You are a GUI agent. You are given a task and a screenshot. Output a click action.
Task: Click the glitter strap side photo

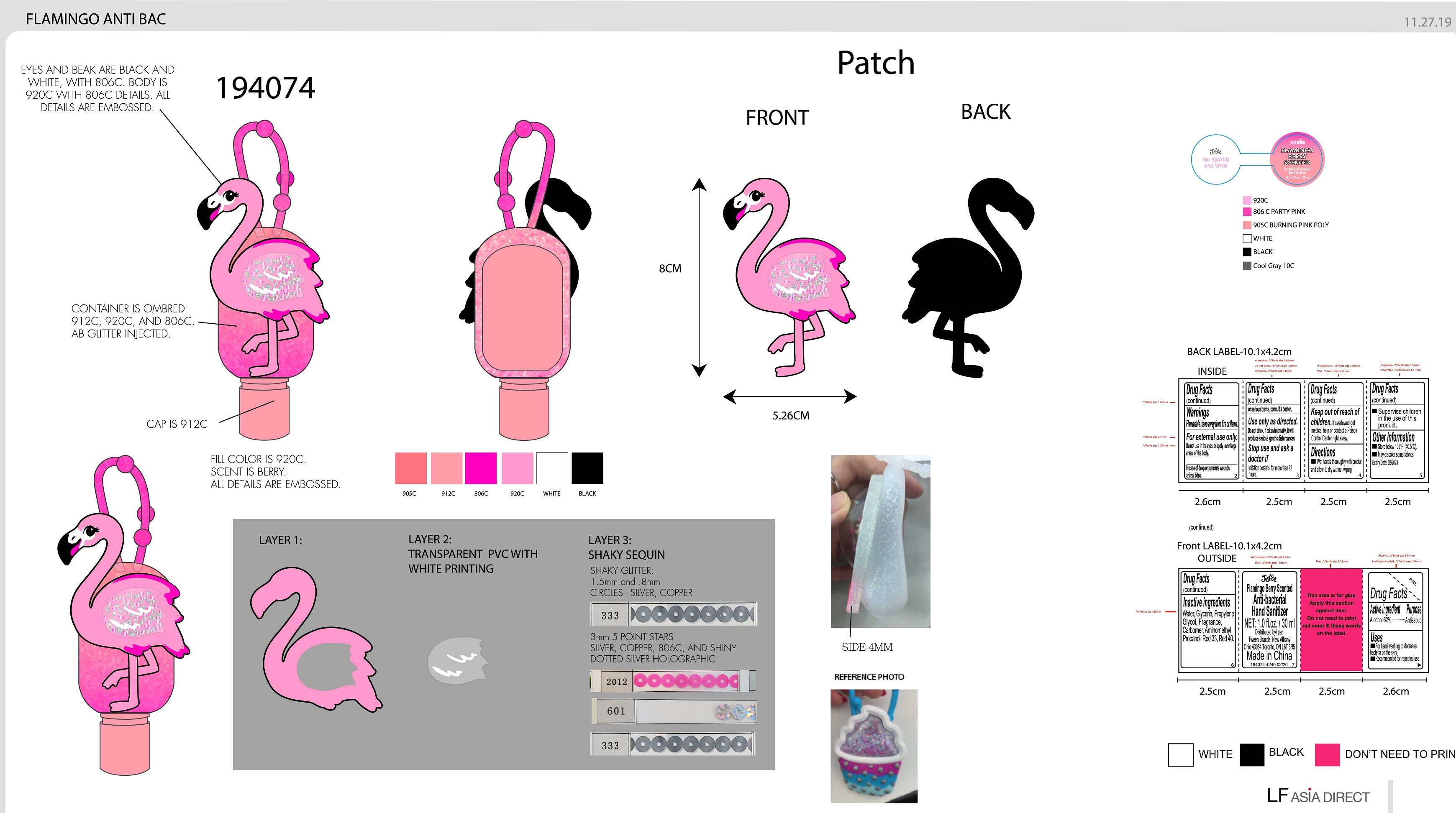tap(880, 541)
